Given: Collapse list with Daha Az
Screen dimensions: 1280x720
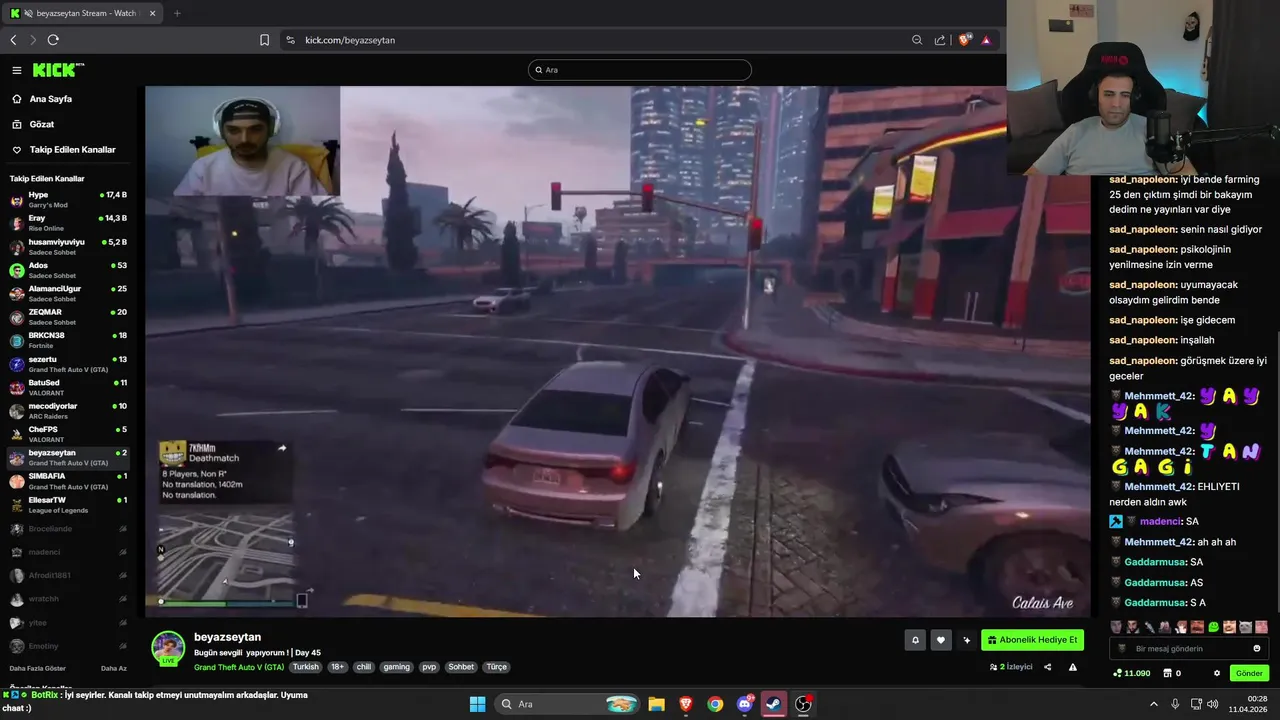Looking at the screenshot, I should click(114, 668).
